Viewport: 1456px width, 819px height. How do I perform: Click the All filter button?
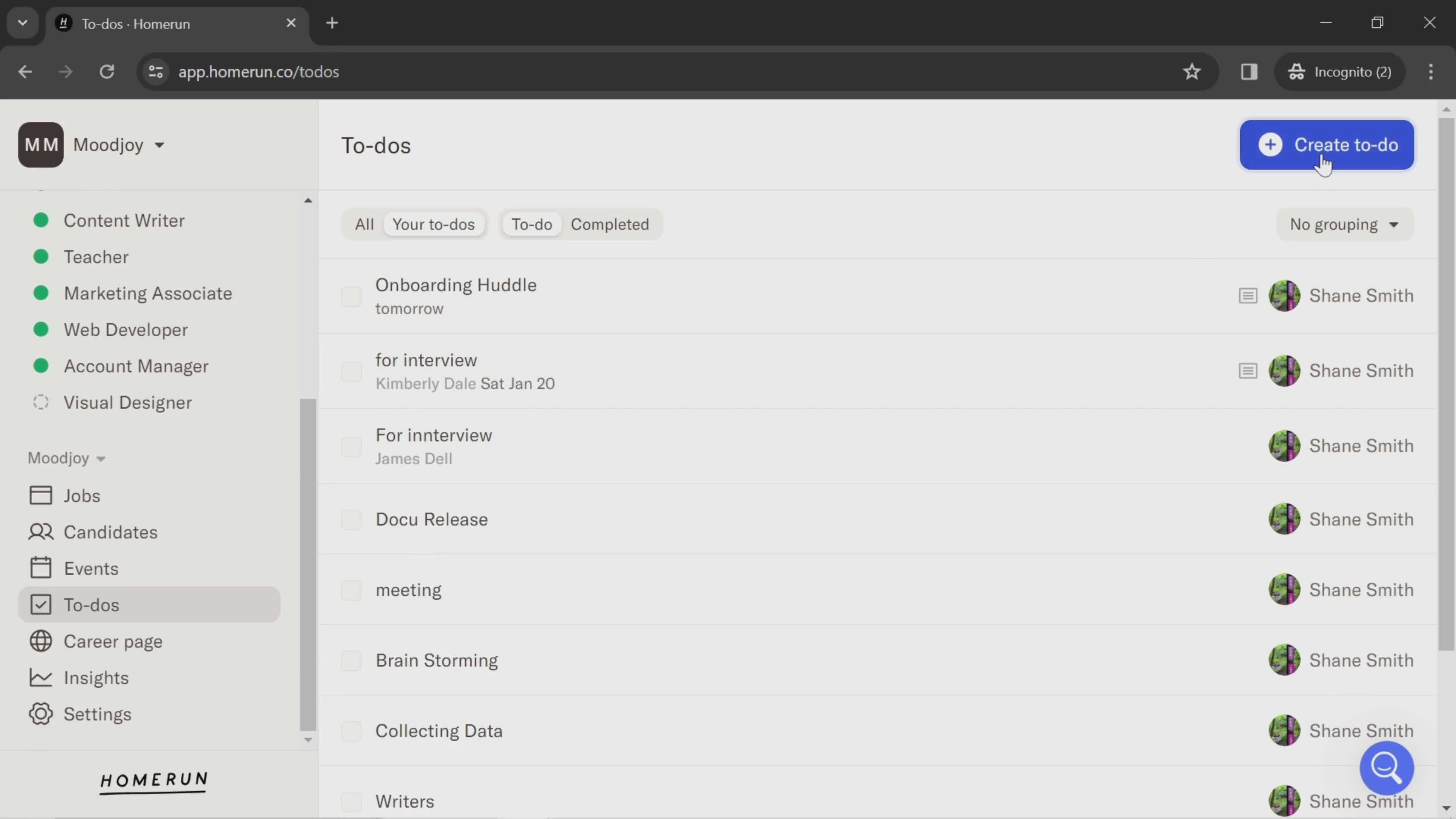(364, 224)
